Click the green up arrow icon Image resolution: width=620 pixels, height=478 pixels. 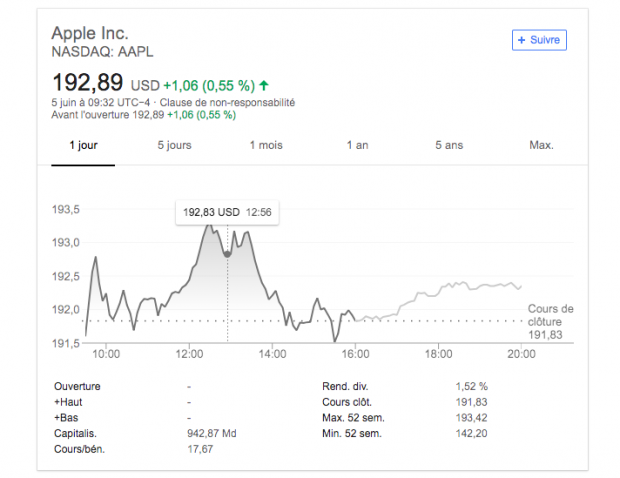pyautogui.click(x=264, y=85)
